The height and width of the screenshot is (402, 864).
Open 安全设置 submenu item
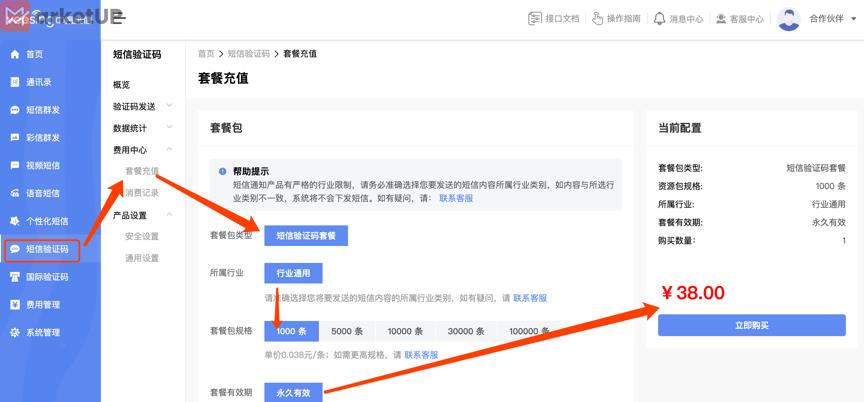pos(142,236)
